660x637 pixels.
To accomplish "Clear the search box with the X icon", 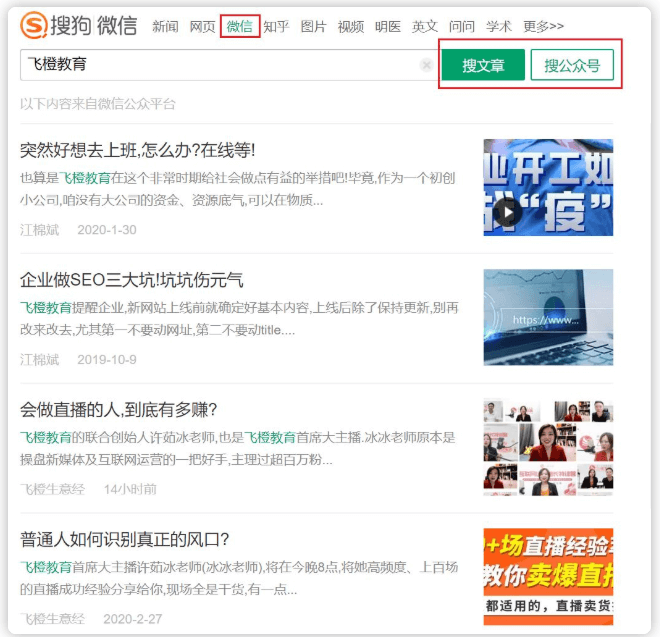I will 426,65.
